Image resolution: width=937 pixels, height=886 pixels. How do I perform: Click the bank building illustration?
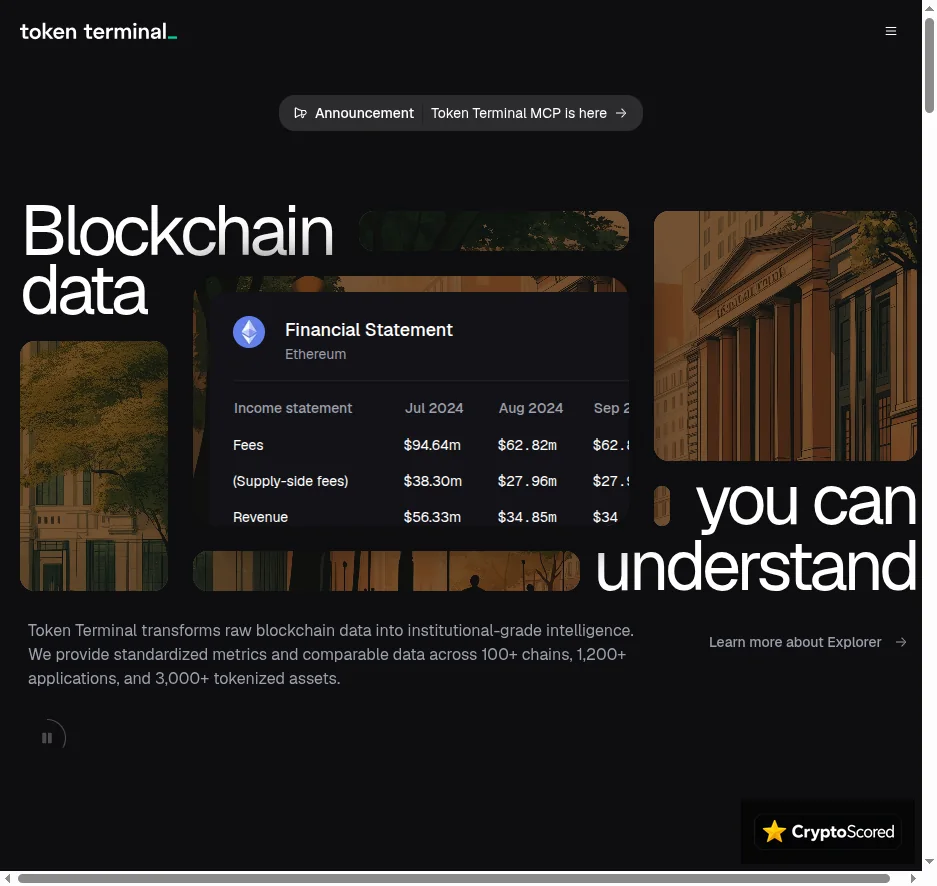785,336
